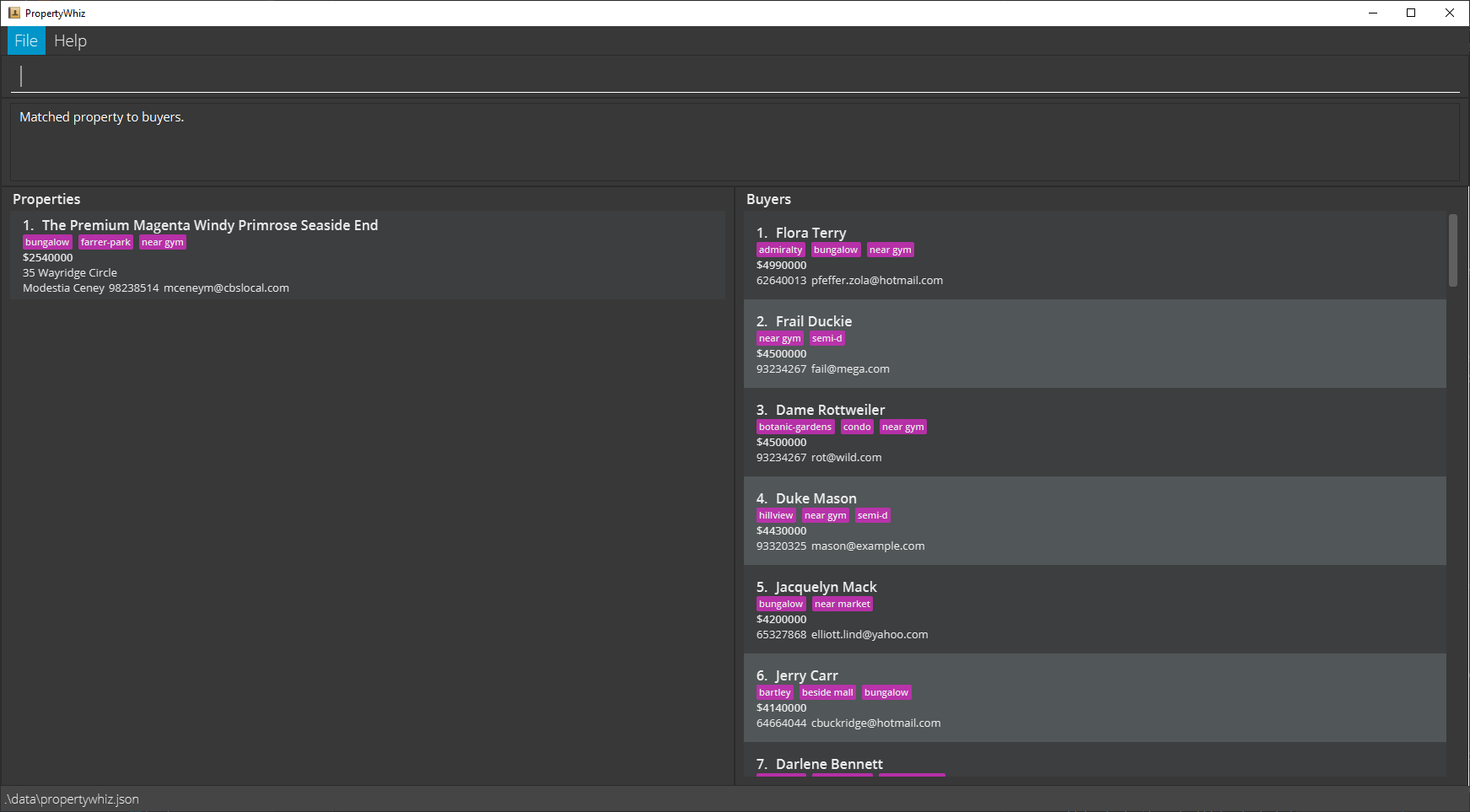Minimize the PropertyWhiz window
The image size is (1470, 812).
point(1373,13)
